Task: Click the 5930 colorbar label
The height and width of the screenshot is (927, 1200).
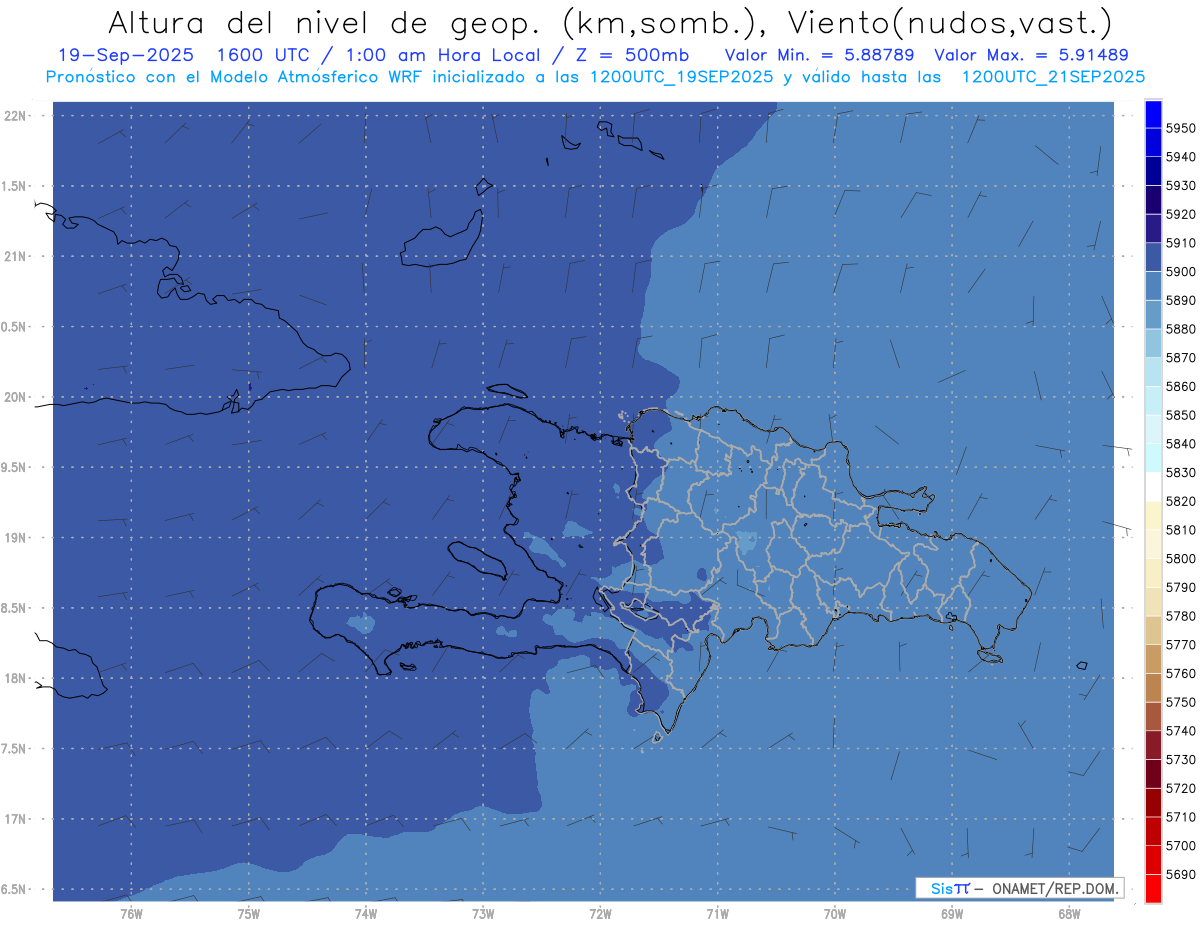Action: [1180, 186]
